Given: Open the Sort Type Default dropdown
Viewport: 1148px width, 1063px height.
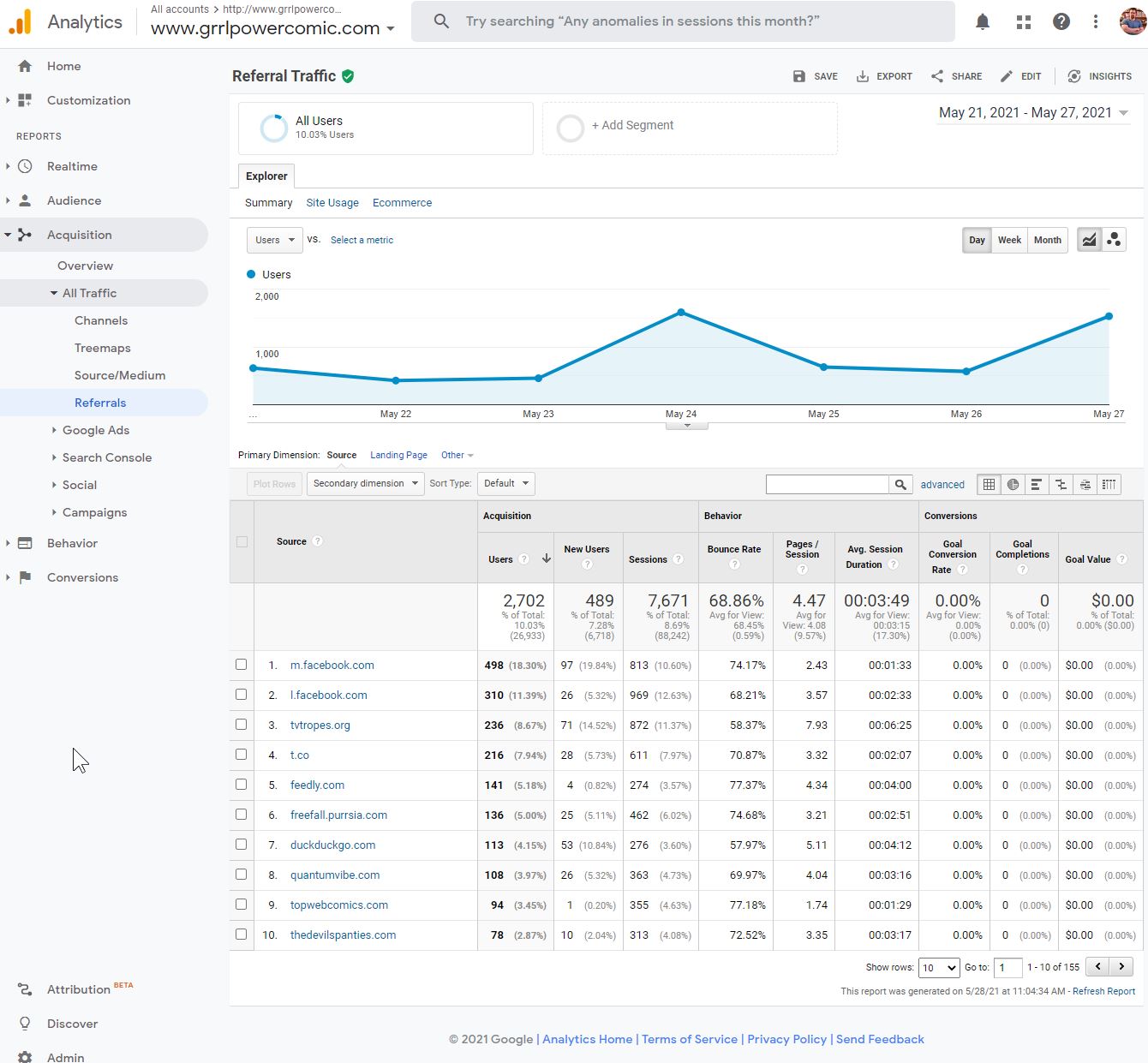Looking at the screenshot, I should click(x=506, y=483).
